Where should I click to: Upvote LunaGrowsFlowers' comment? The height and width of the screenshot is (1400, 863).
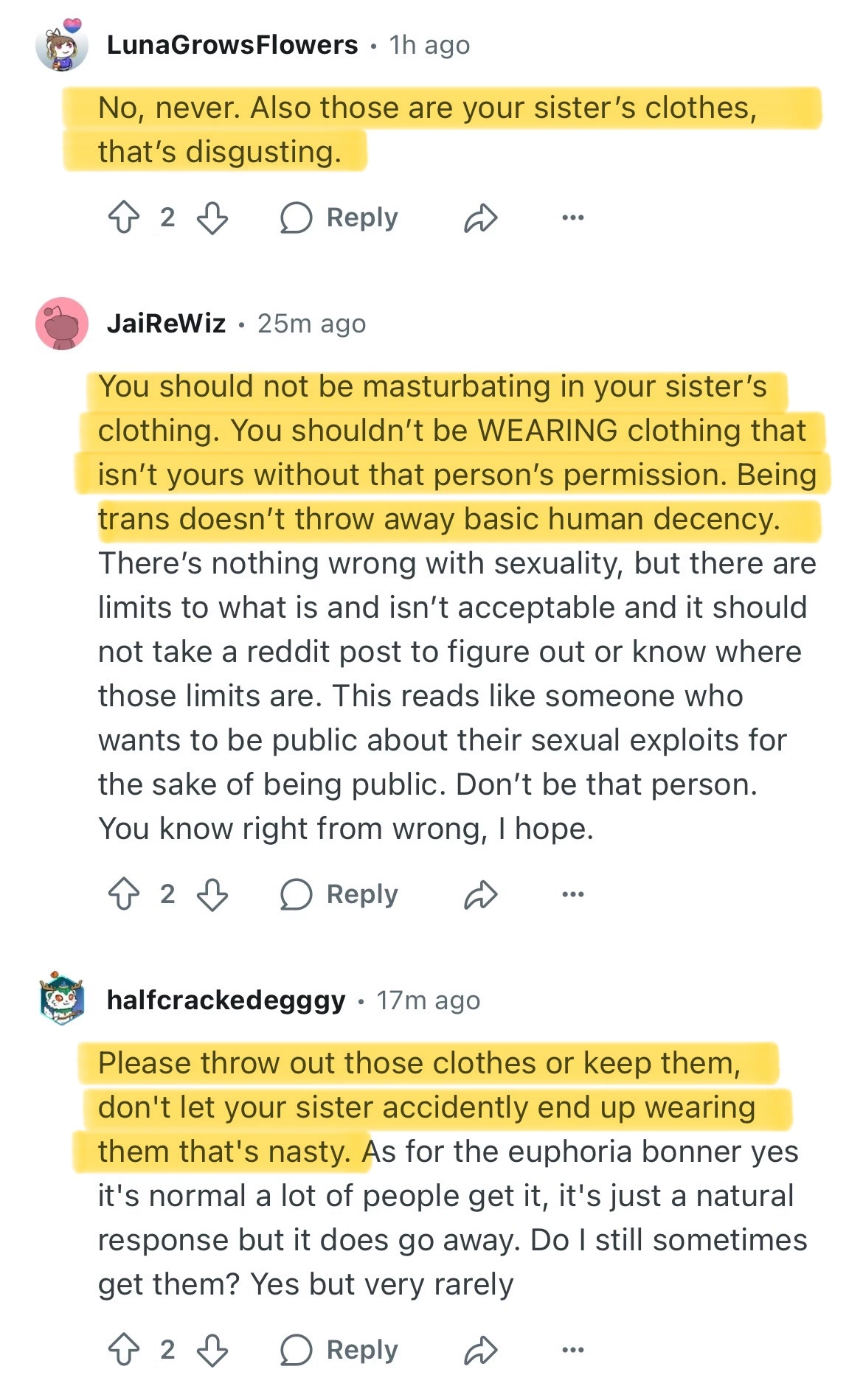click(124, 217)
